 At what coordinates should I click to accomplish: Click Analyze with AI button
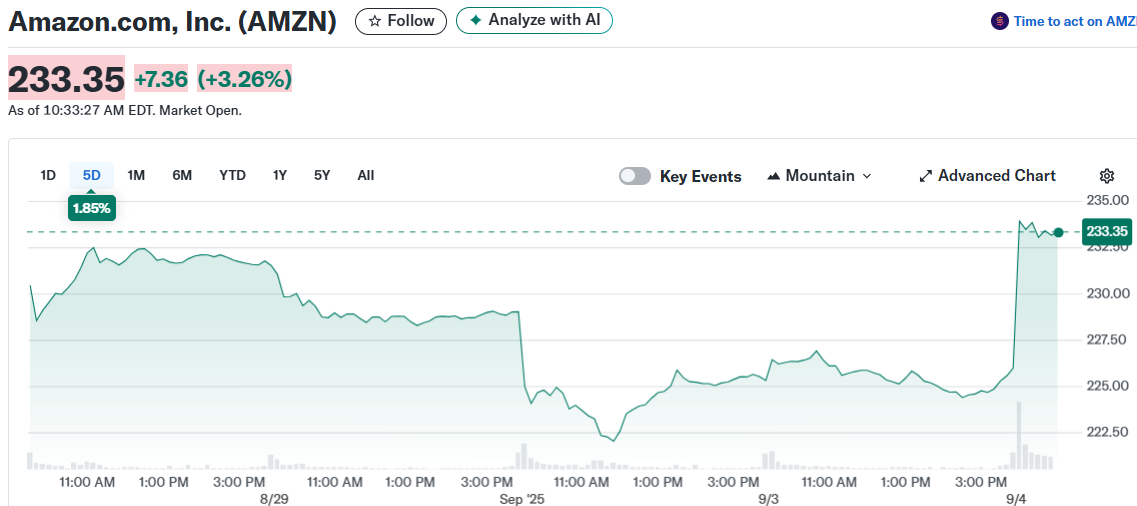click(x=534, y=20)
